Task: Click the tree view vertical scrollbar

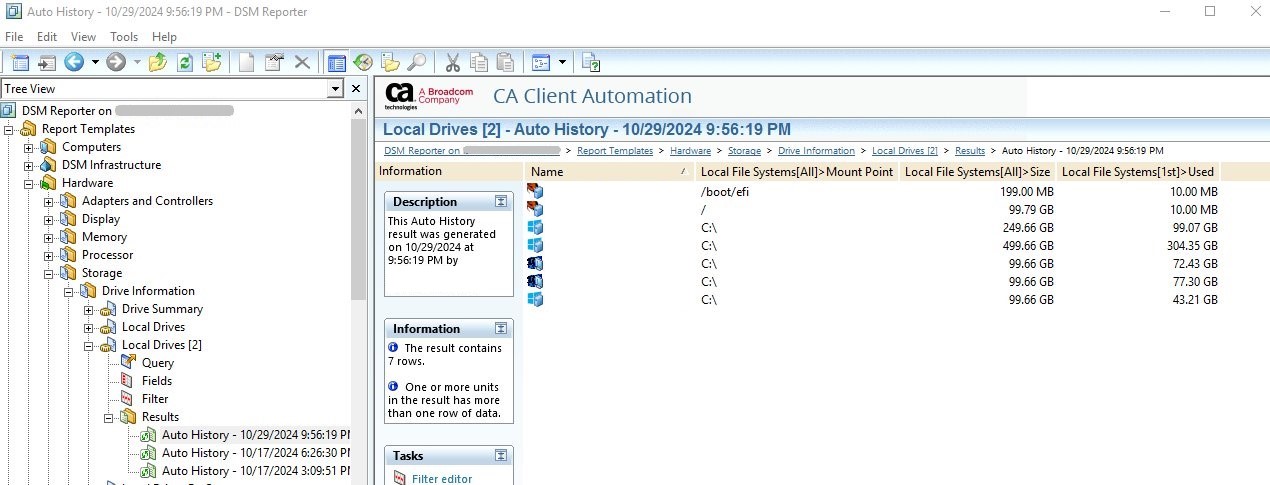Action: pyautogui.click(x=359, y=210)
